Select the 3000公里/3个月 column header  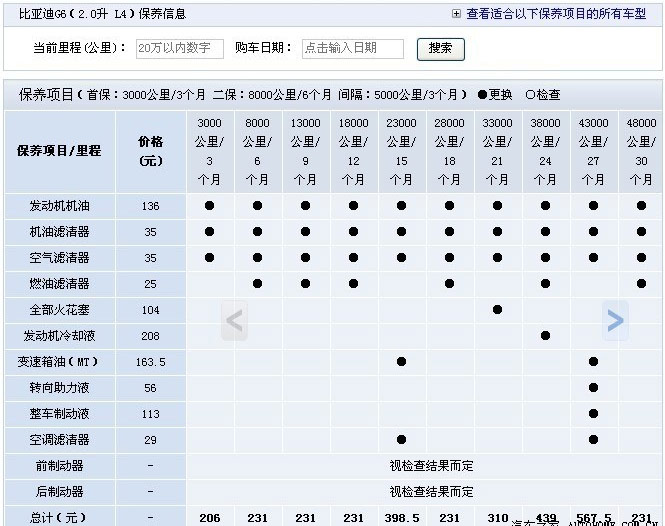[210, 151]
